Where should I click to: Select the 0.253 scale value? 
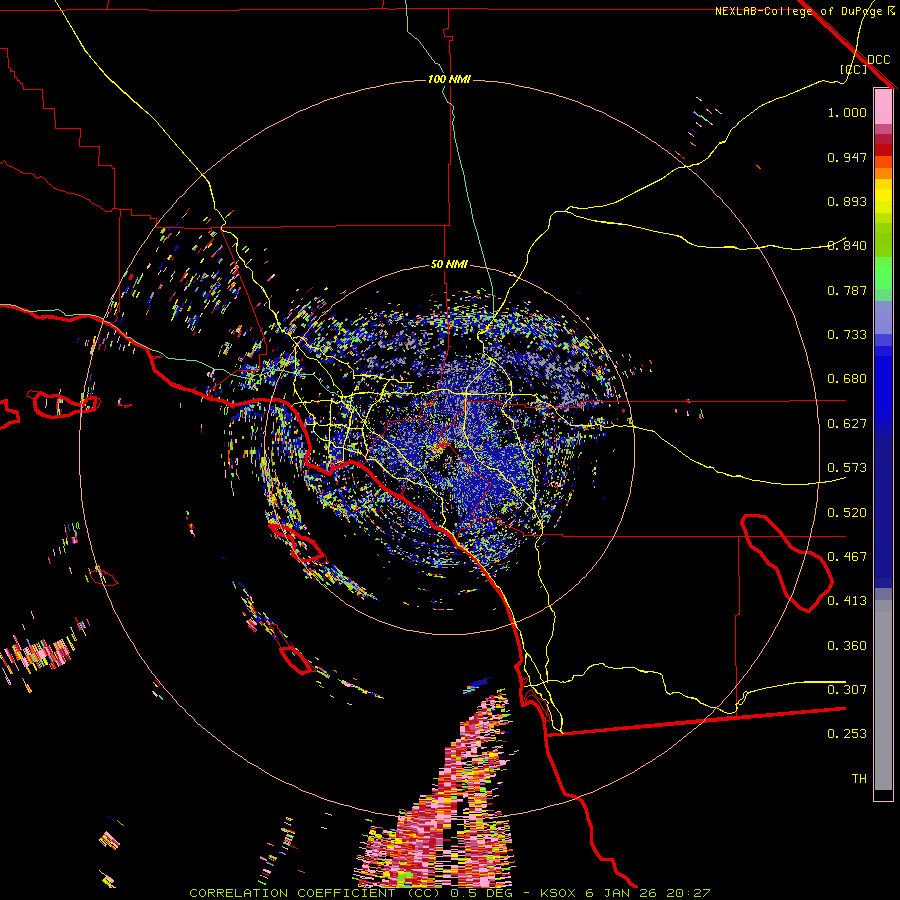click(x=847, y=734)
